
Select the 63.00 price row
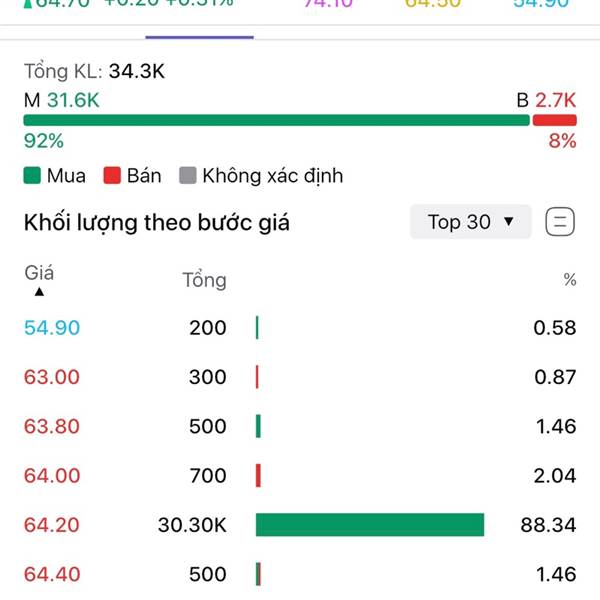tap(300, 377)
